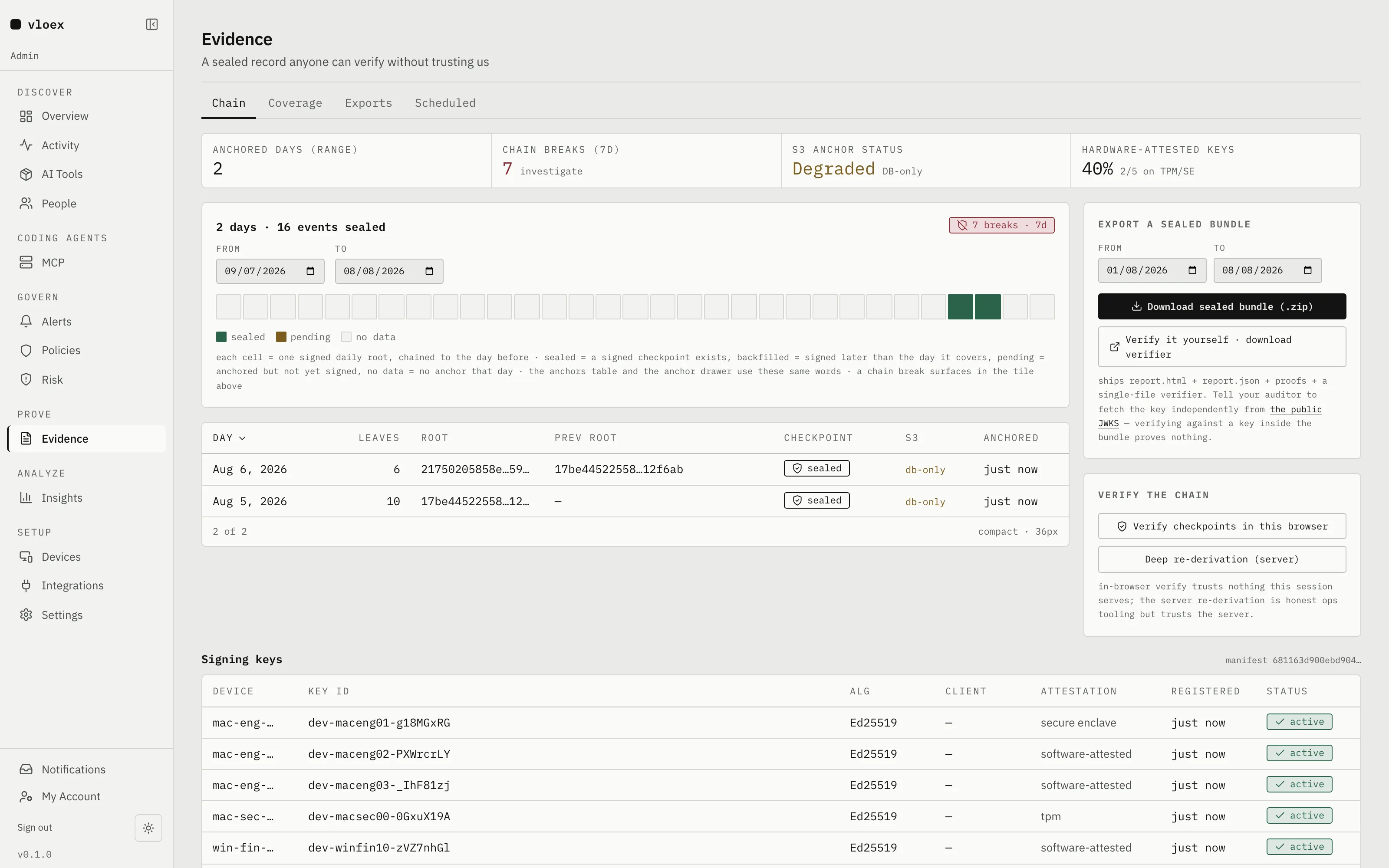Open Notifications
The image size is (1389, 868).
(x=87, y=769)
